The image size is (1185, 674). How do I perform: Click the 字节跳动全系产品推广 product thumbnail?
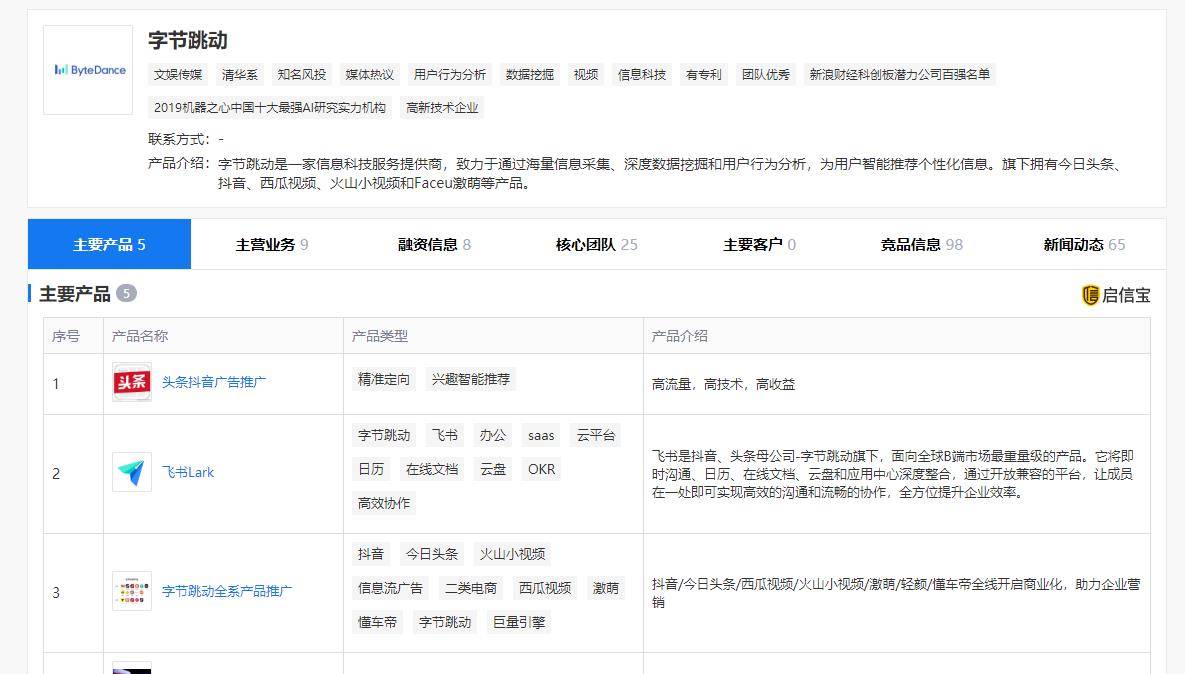click(132, 591)
